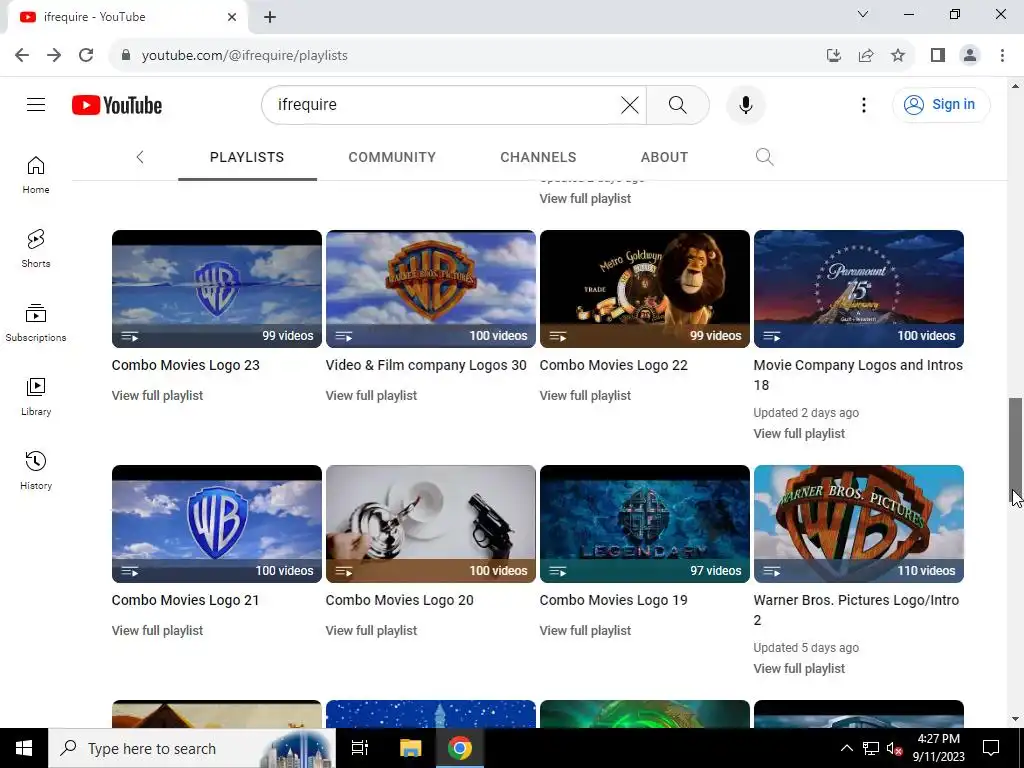Viewport: 1024px width, 768px height.
Task: Click the Combo Movies Logo 23 title
Action: pos(185,365)
